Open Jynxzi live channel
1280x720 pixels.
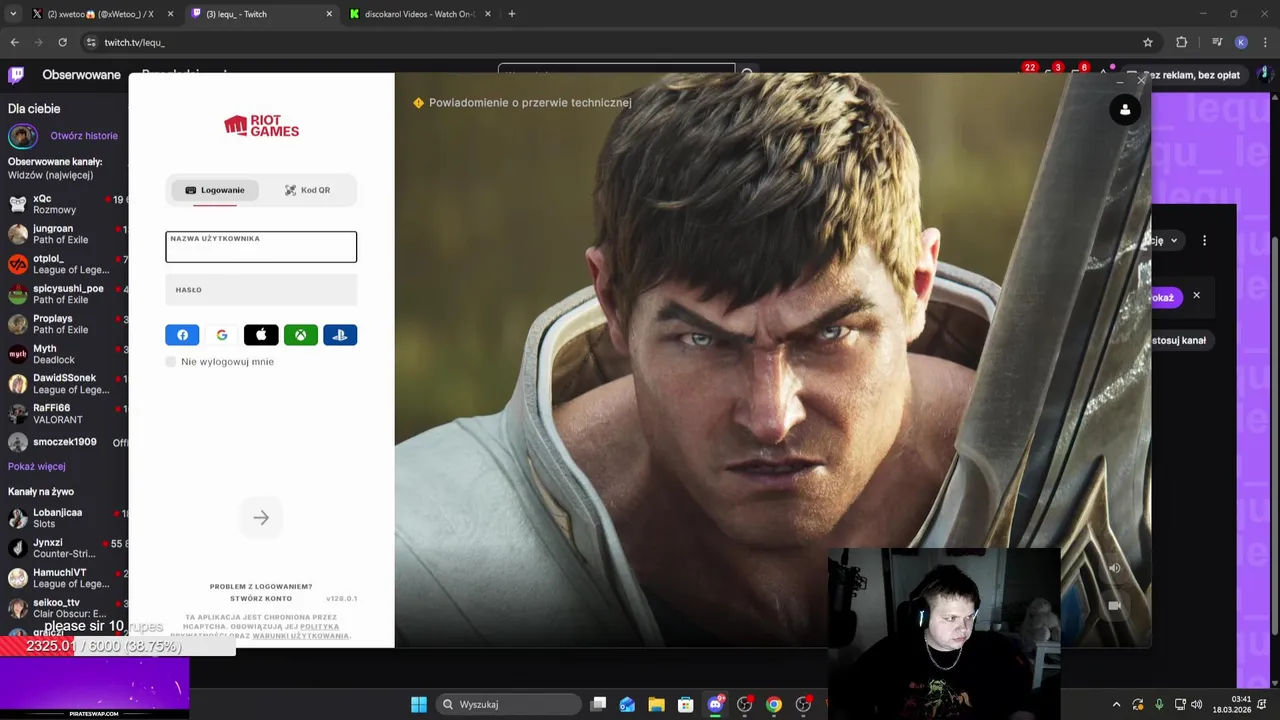tap(65, 548)
